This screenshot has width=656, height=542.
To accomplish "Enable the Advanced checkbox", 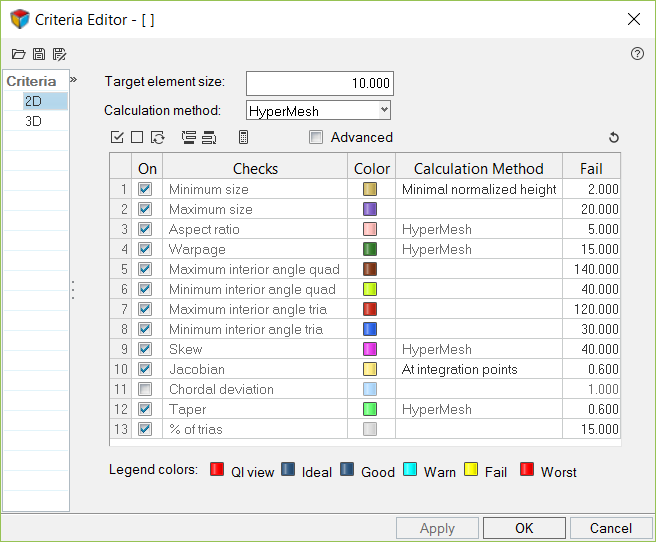I will click(316, 137).
